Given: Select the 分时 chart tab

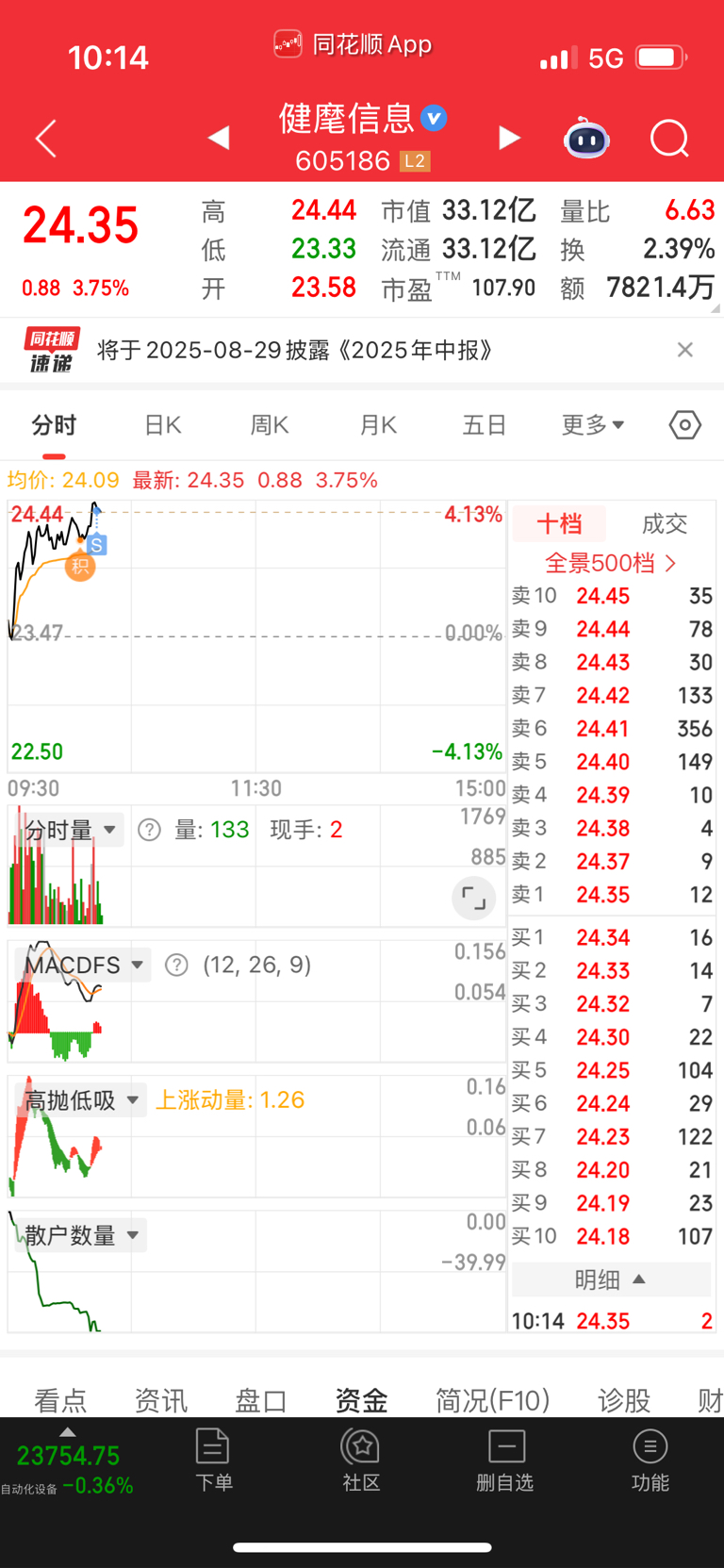Looking at the screenshot, I should tap(54, 425).
